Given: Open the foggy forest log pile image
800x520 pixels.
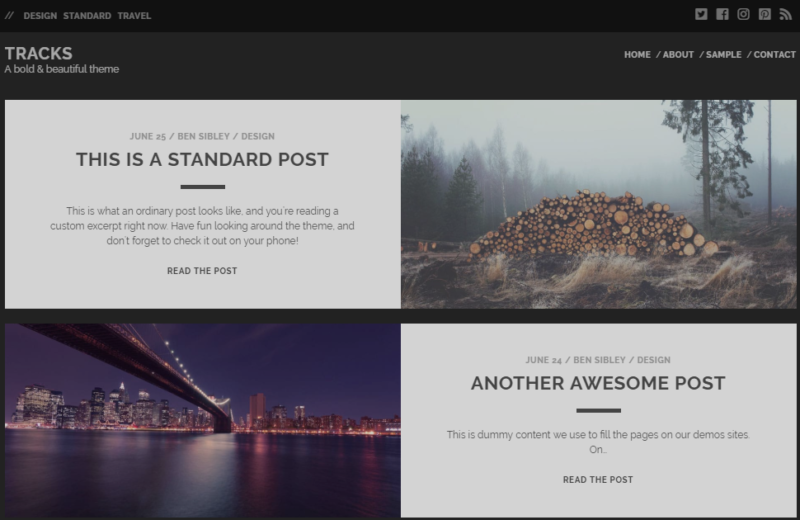Looking at the screenshot, I should pyautogui.click(x=598, y=204).
